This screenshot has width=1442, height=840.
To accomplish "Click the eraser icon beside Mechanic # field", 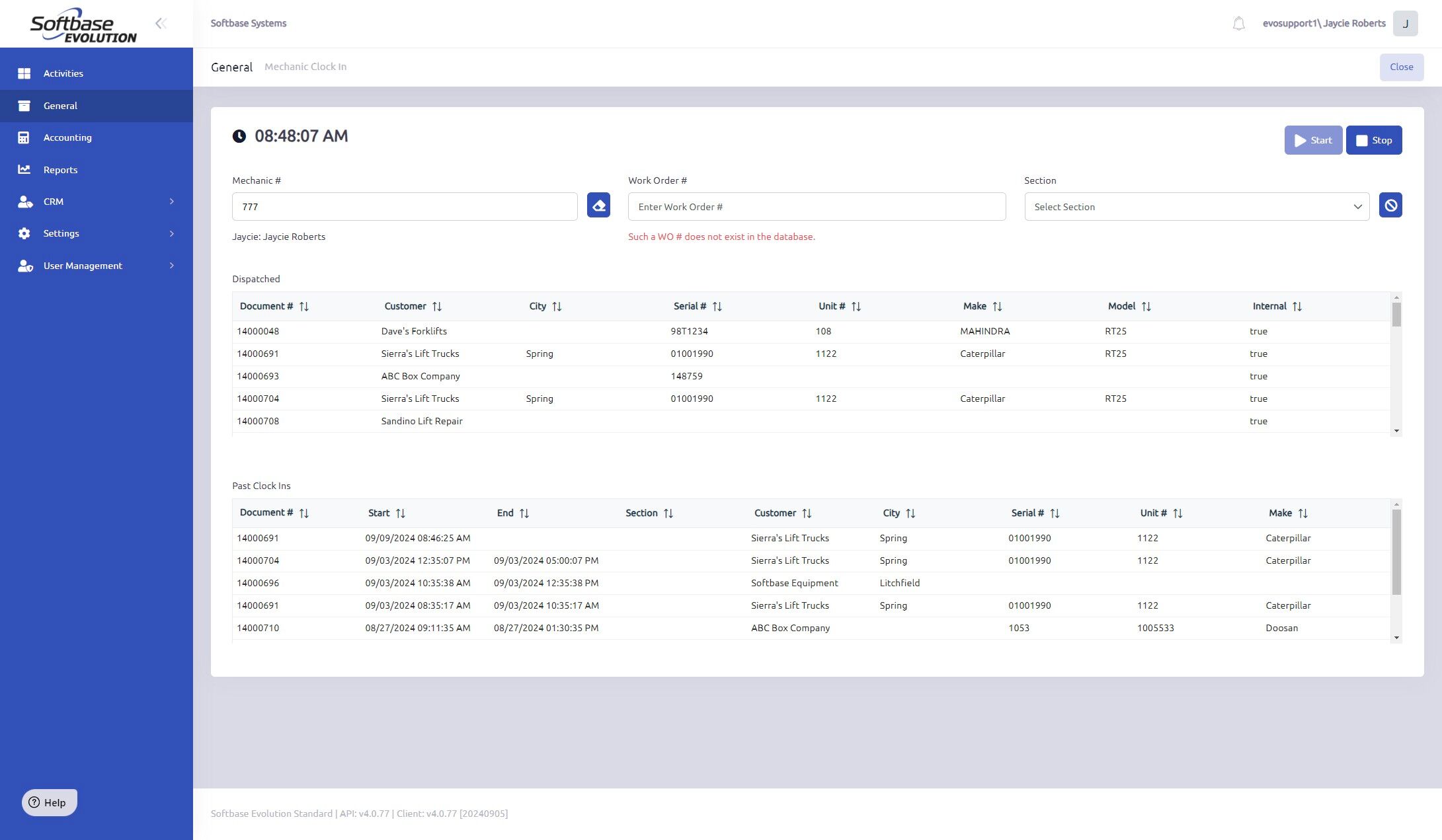I will (x=598, y=206).
